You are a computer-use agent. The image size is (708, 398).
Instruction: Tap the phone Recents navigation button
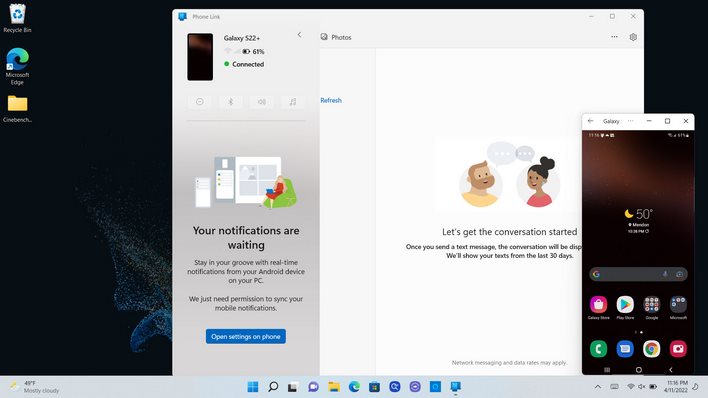(x=607, y=370)
